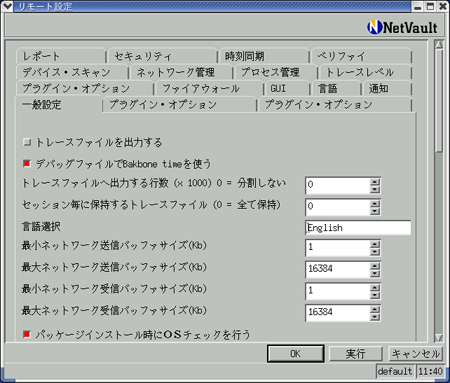Open the window menu icon in the title bar

pyautogui.click(x=7, y=6)
